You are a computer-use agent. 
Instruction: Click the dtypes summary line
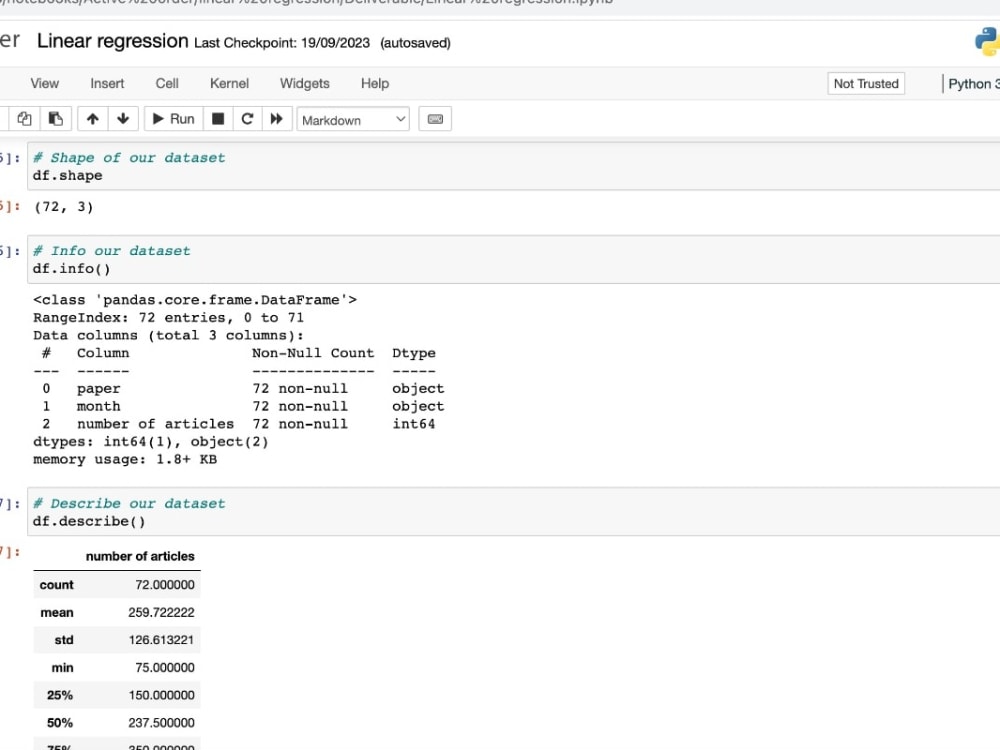(151, 441)
